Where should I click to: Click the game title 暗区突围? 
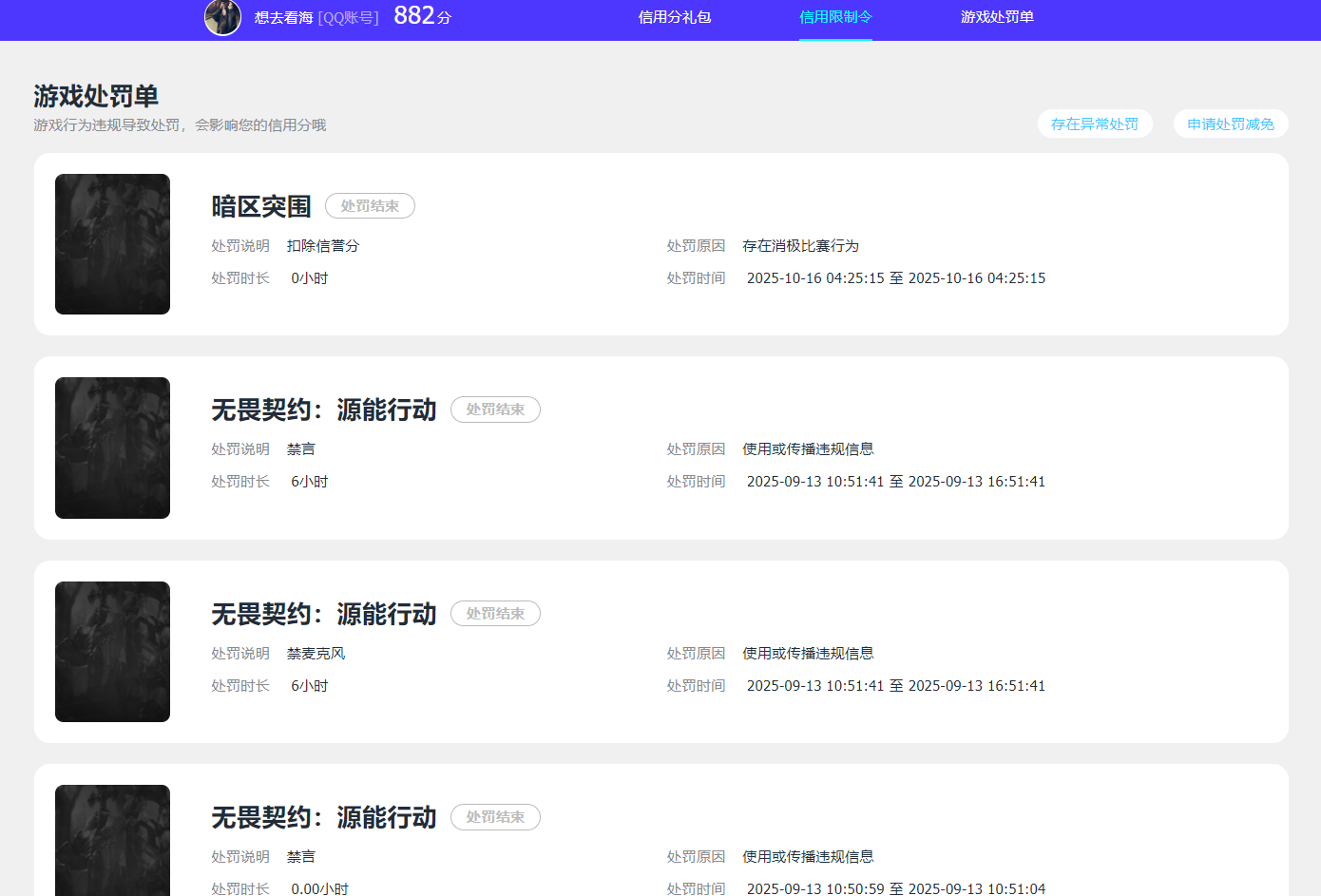(260, 205)
